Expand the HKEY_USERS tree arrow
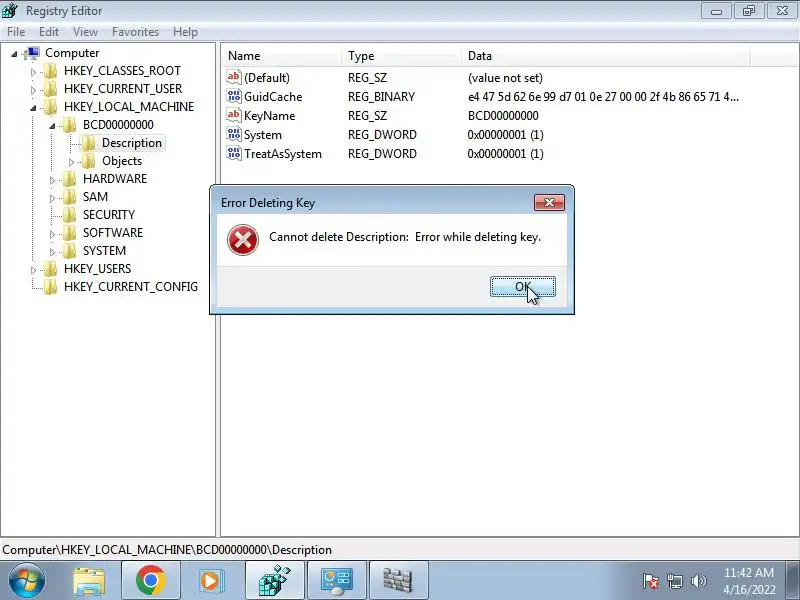 [x=33, y=269]
